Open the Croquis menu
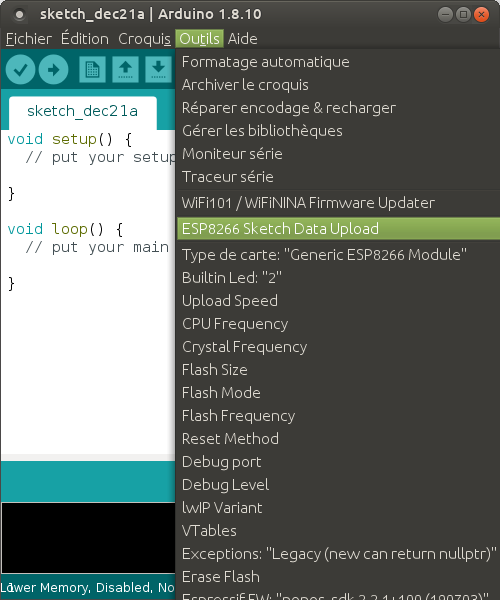This screenshot has width=500, height=600. point(144,39)
